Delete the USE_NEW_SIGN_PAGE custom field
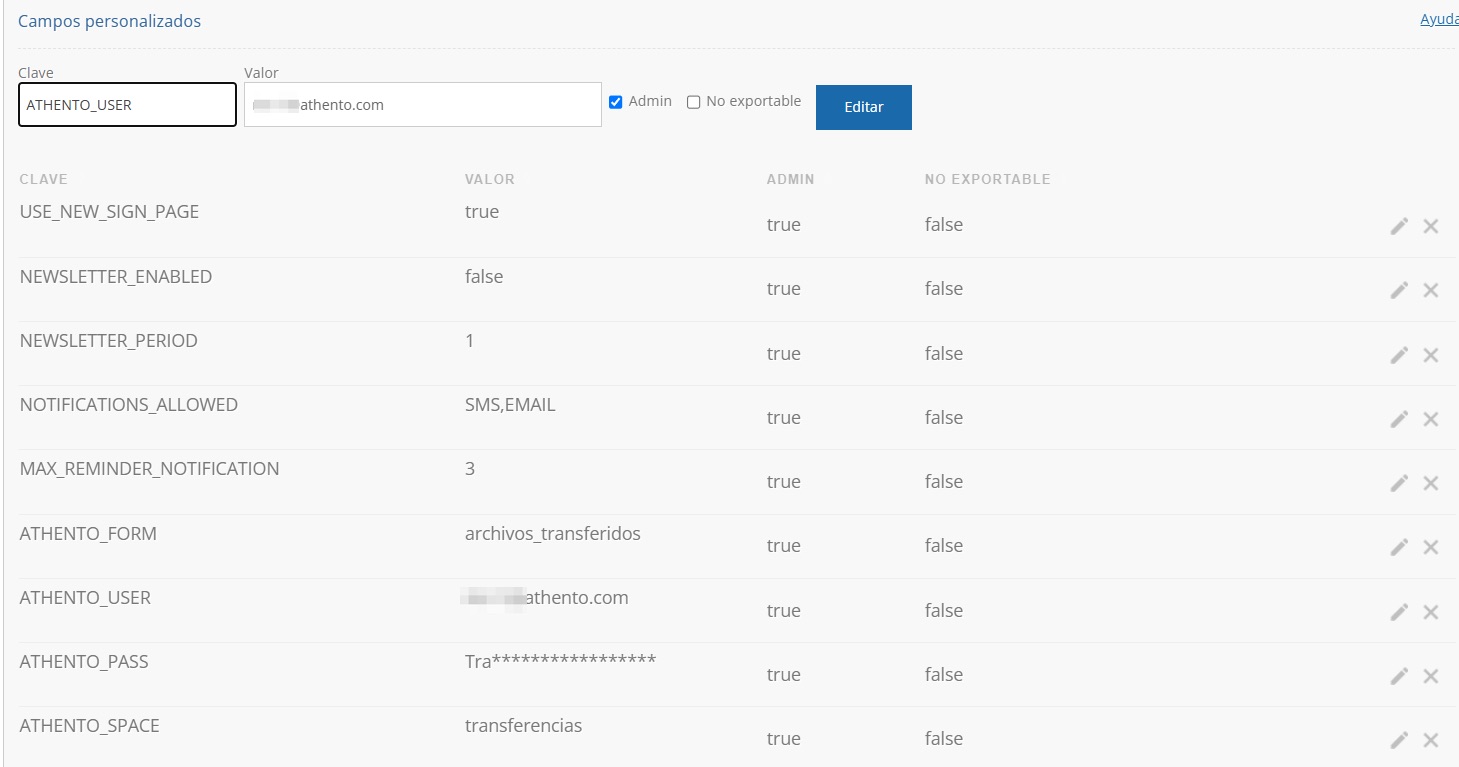1459x767 pixels. [x=1431, y=226]
